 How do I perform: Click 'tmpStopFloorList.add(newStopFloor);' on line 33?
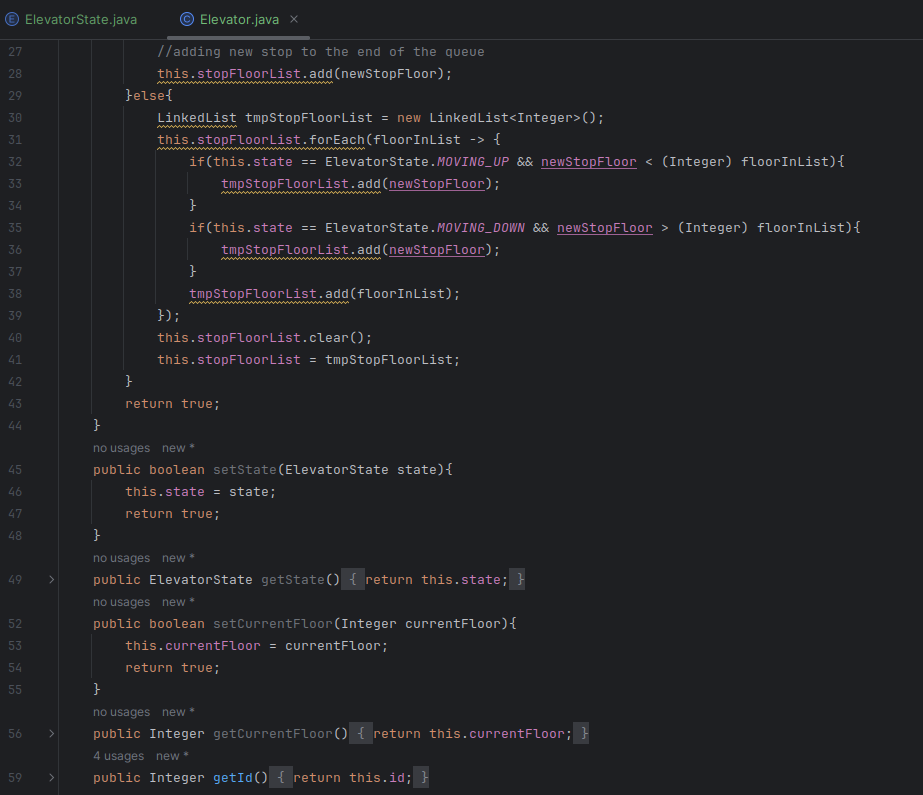(x=360, y=184)
